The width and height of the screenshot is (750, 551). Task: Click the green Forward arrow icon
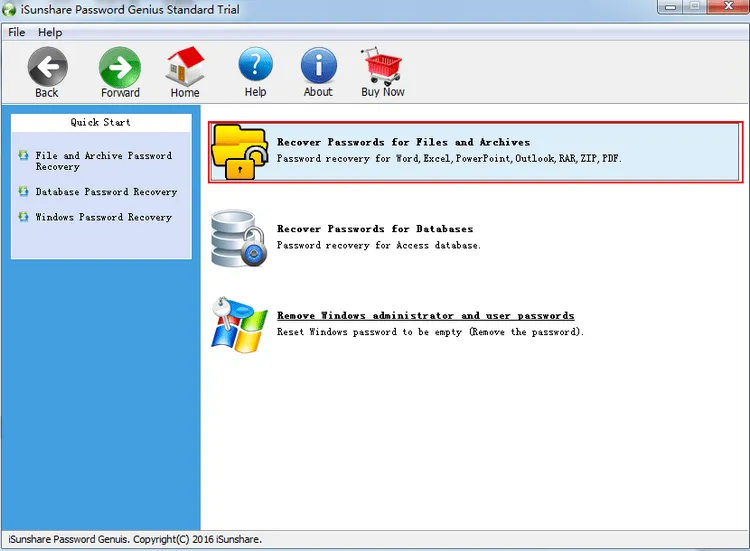click(120, 66)
